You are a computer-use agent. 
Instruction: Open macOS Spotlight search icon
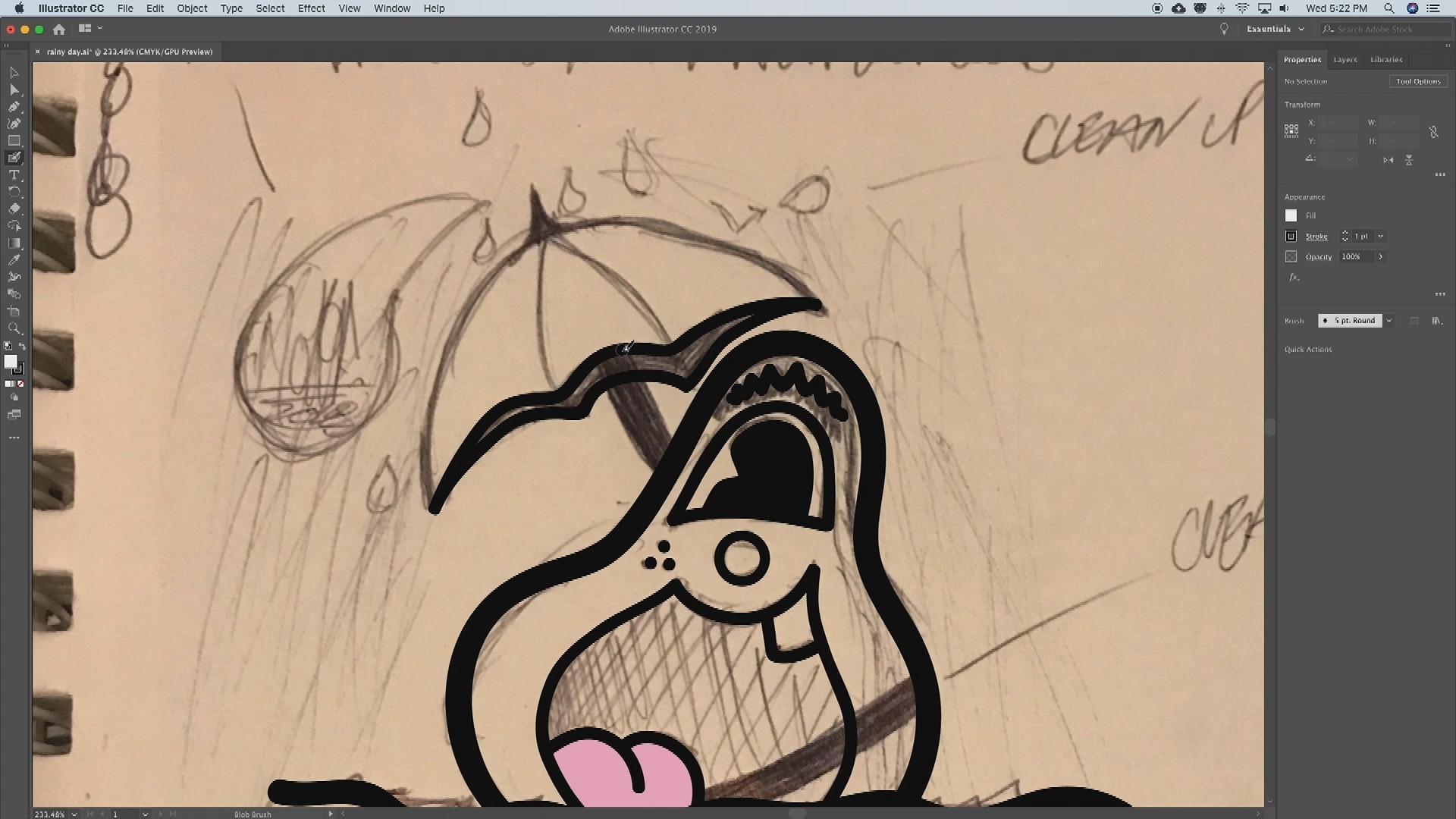click(x=1389, y=8)
